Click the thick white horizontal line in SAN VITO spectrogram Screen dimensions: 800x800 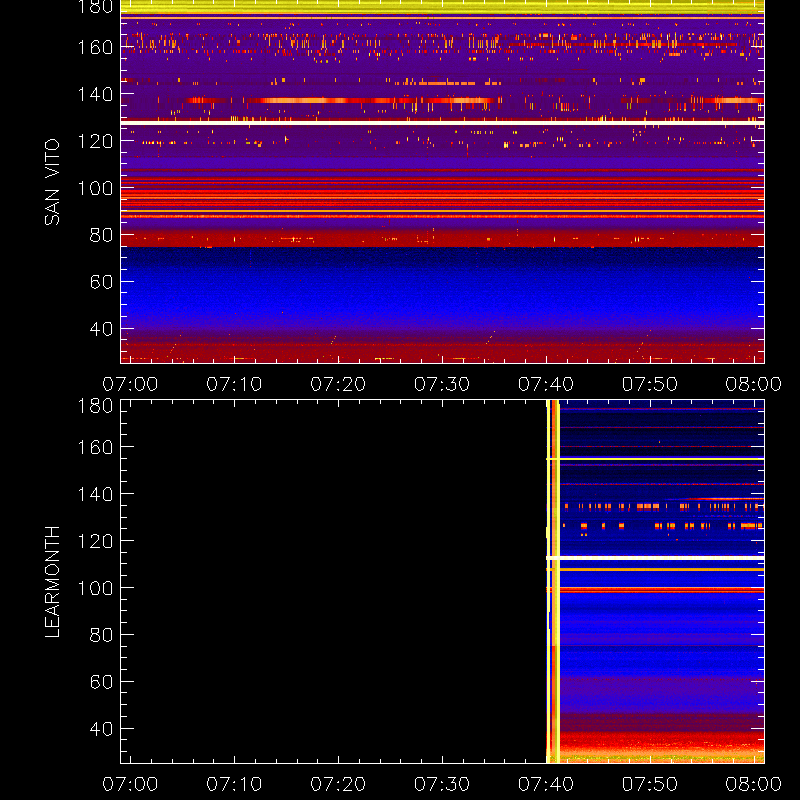point(442,122)
